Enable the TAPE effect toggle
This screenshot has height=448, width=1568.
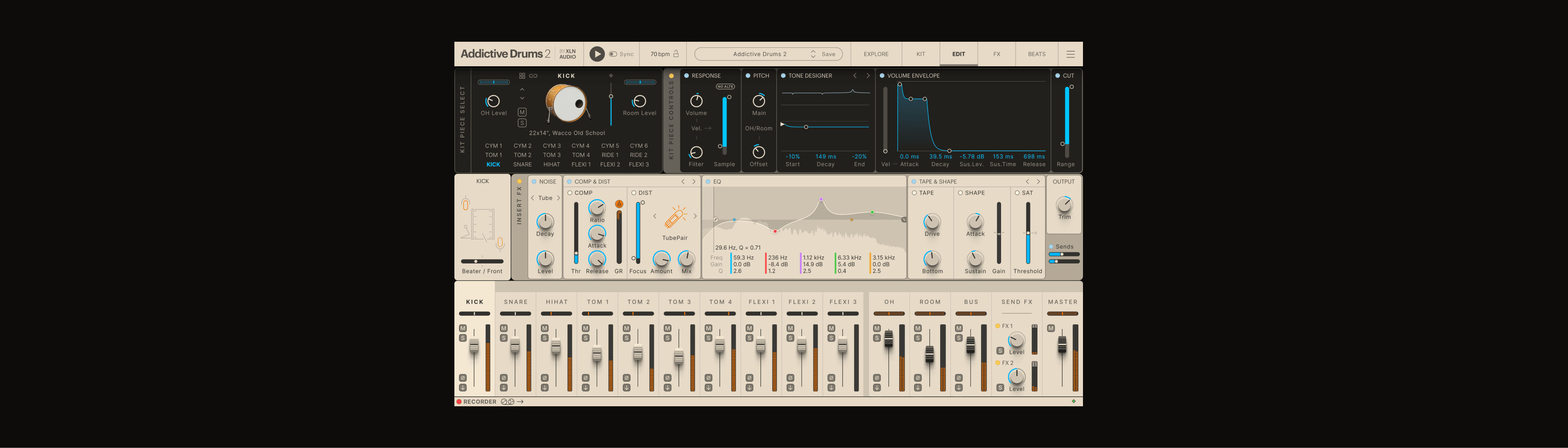click(914, 193)
